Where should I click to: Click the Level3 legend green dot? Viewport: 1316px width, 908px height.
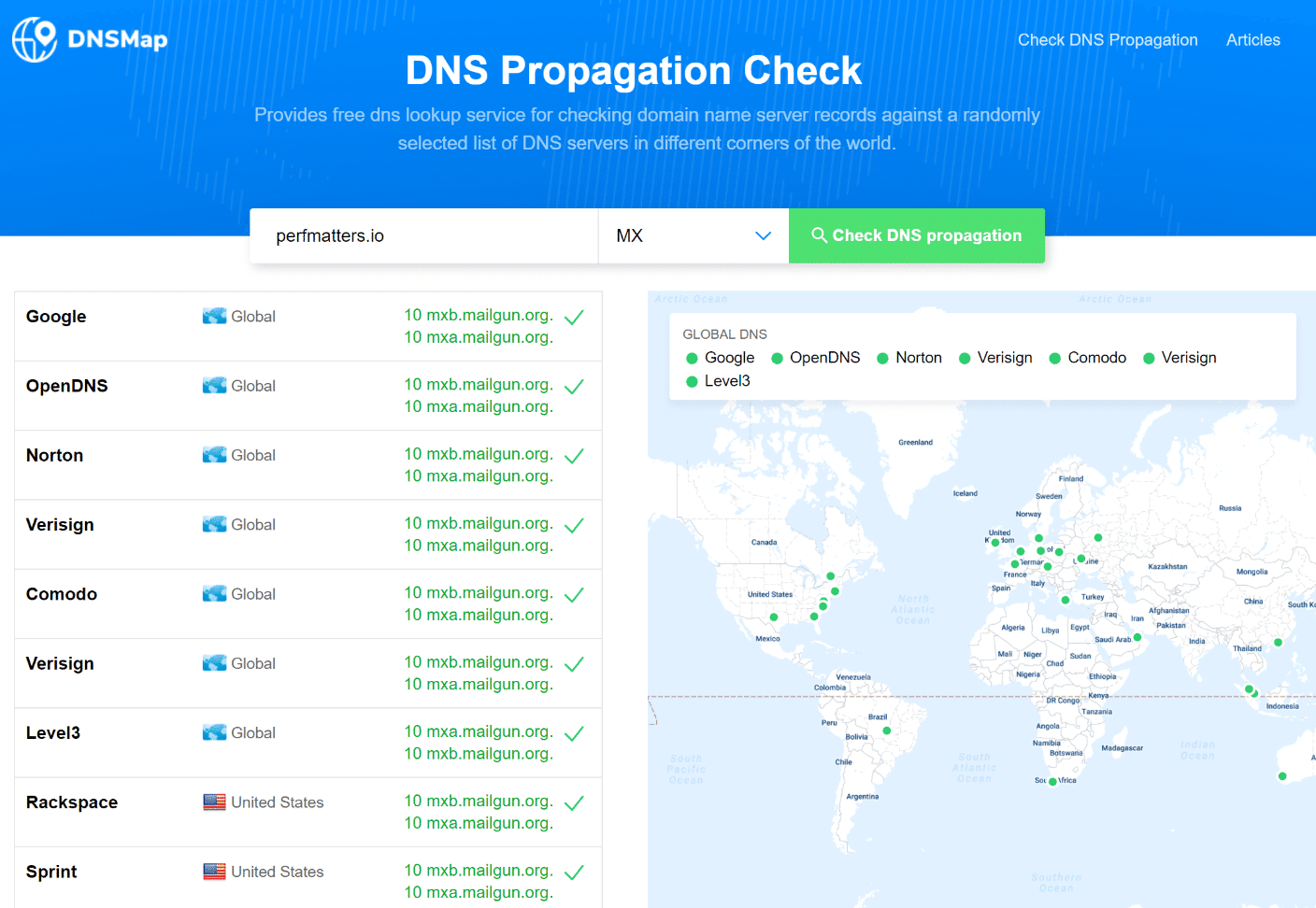tap(692, 381)
